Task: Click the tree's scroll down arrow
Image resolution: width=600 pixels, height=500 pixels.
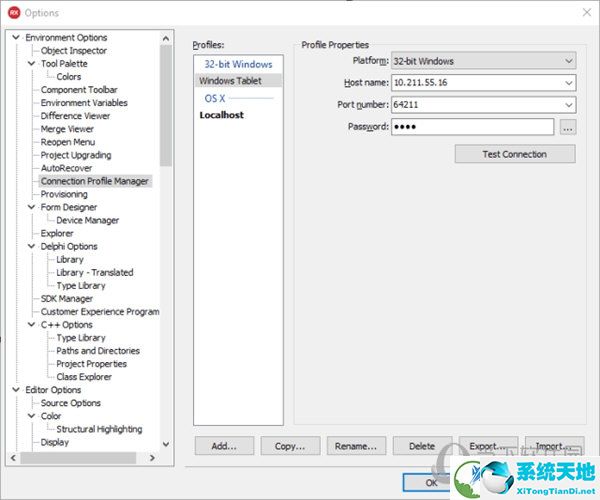Action: coord(166,444)
